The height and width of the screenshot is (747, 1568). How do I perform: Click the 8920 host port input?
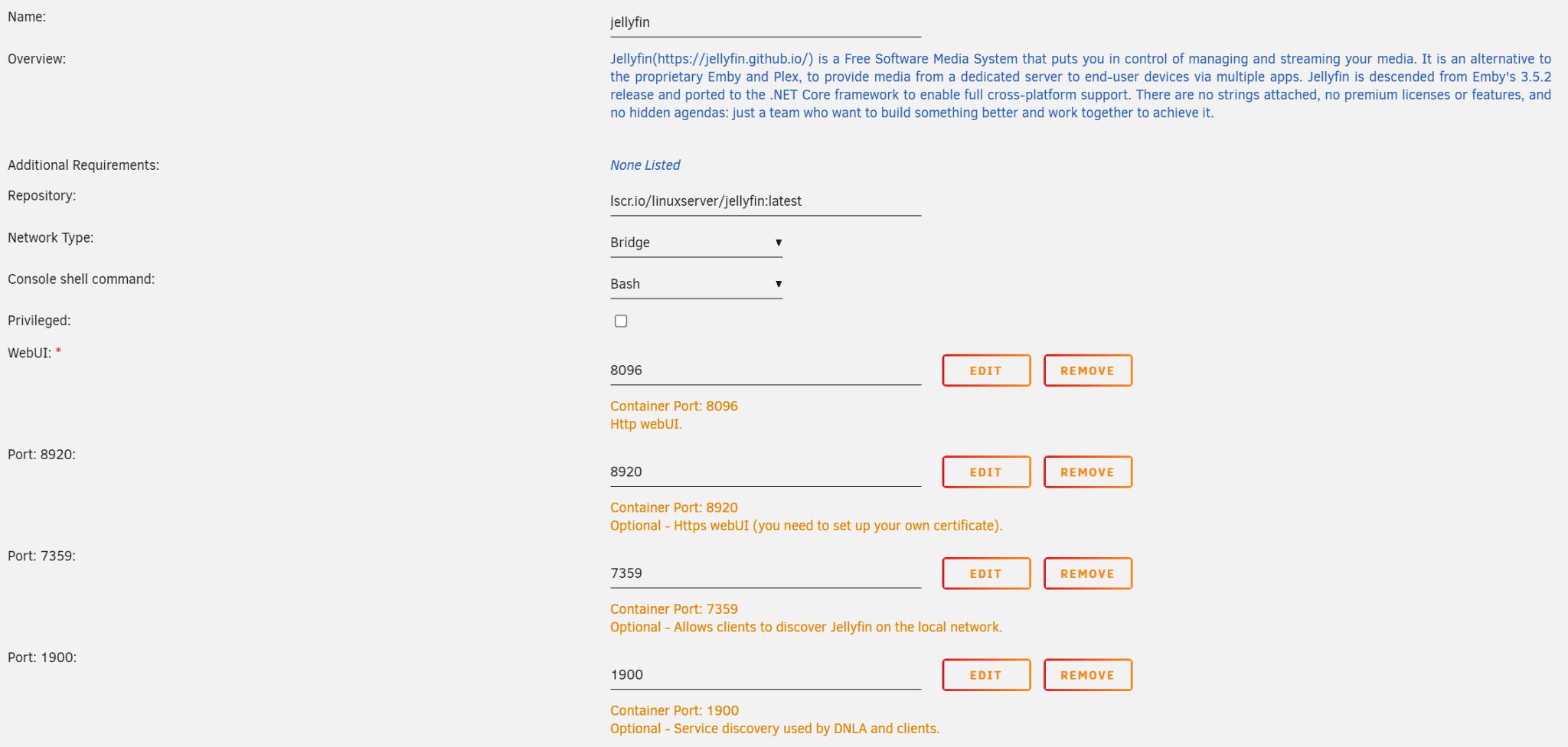765,472
